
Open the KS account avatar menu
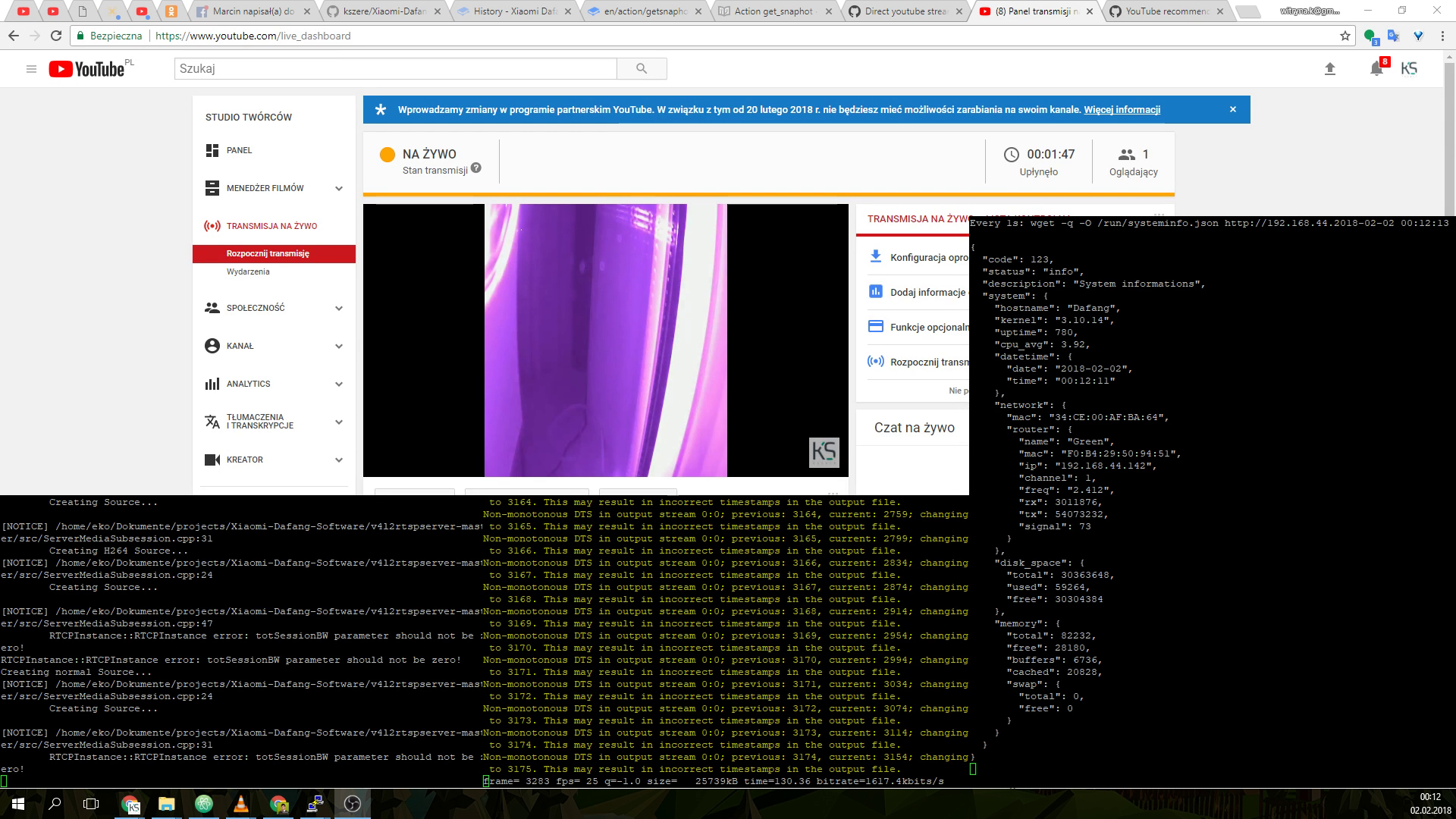[x=1410, y=68]
